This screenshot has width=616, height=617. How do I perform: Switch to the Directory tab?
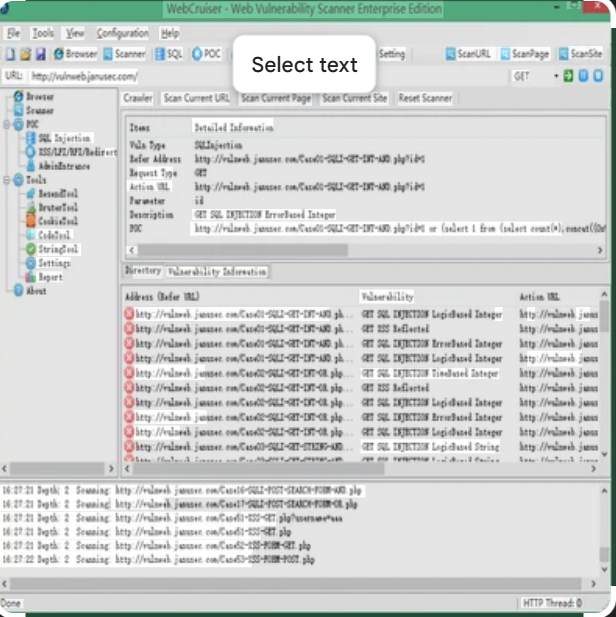(x=143, y=270)
